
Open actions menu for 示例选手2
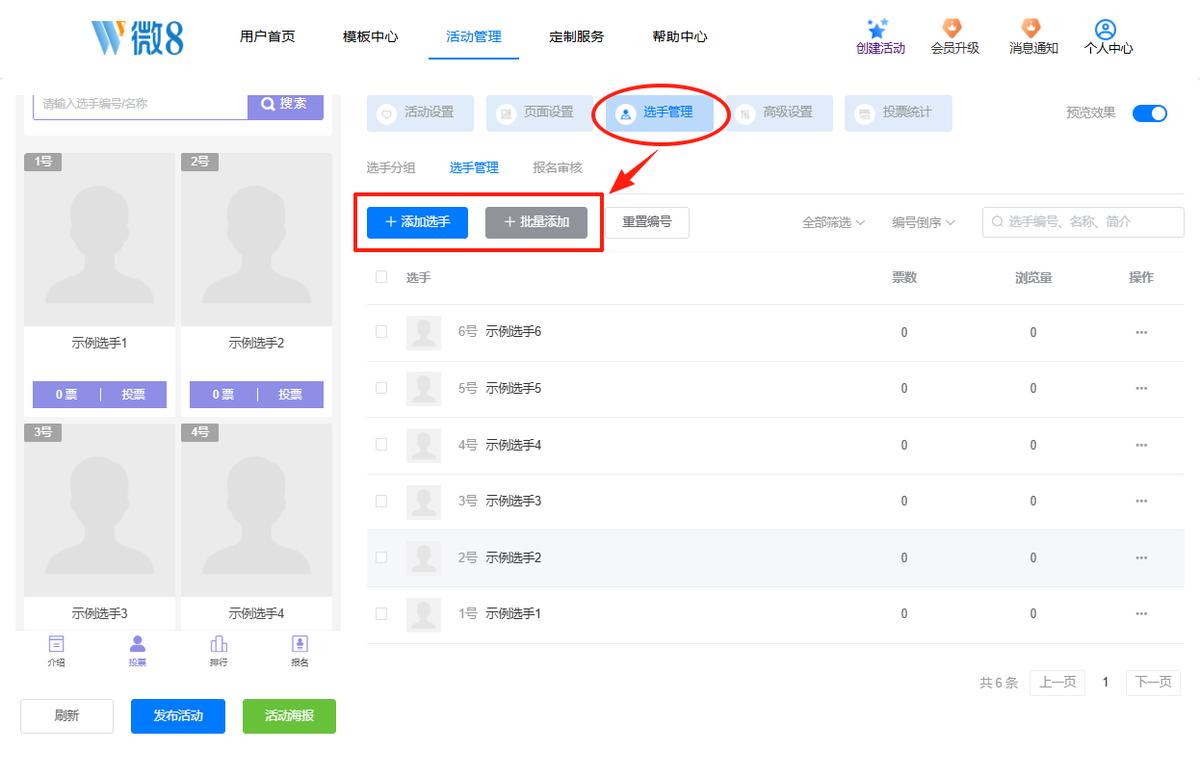[1141, 557]
